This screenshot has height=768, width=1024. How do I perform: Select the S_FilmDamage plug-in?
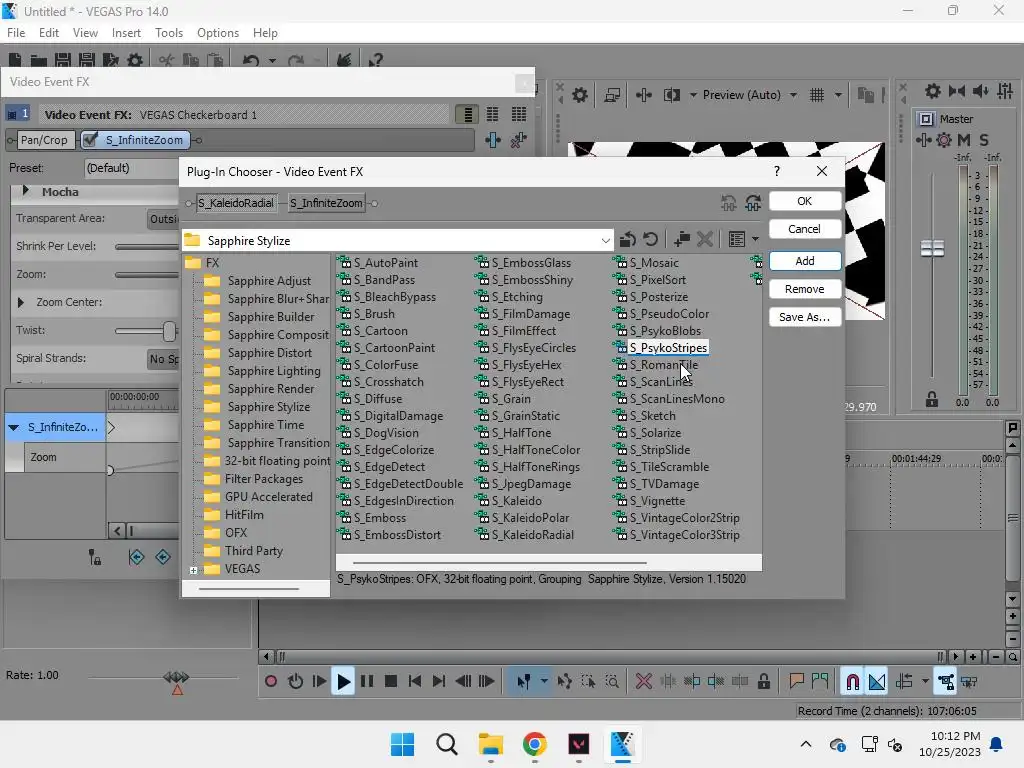pyautogui.click(x=530, y=314)
